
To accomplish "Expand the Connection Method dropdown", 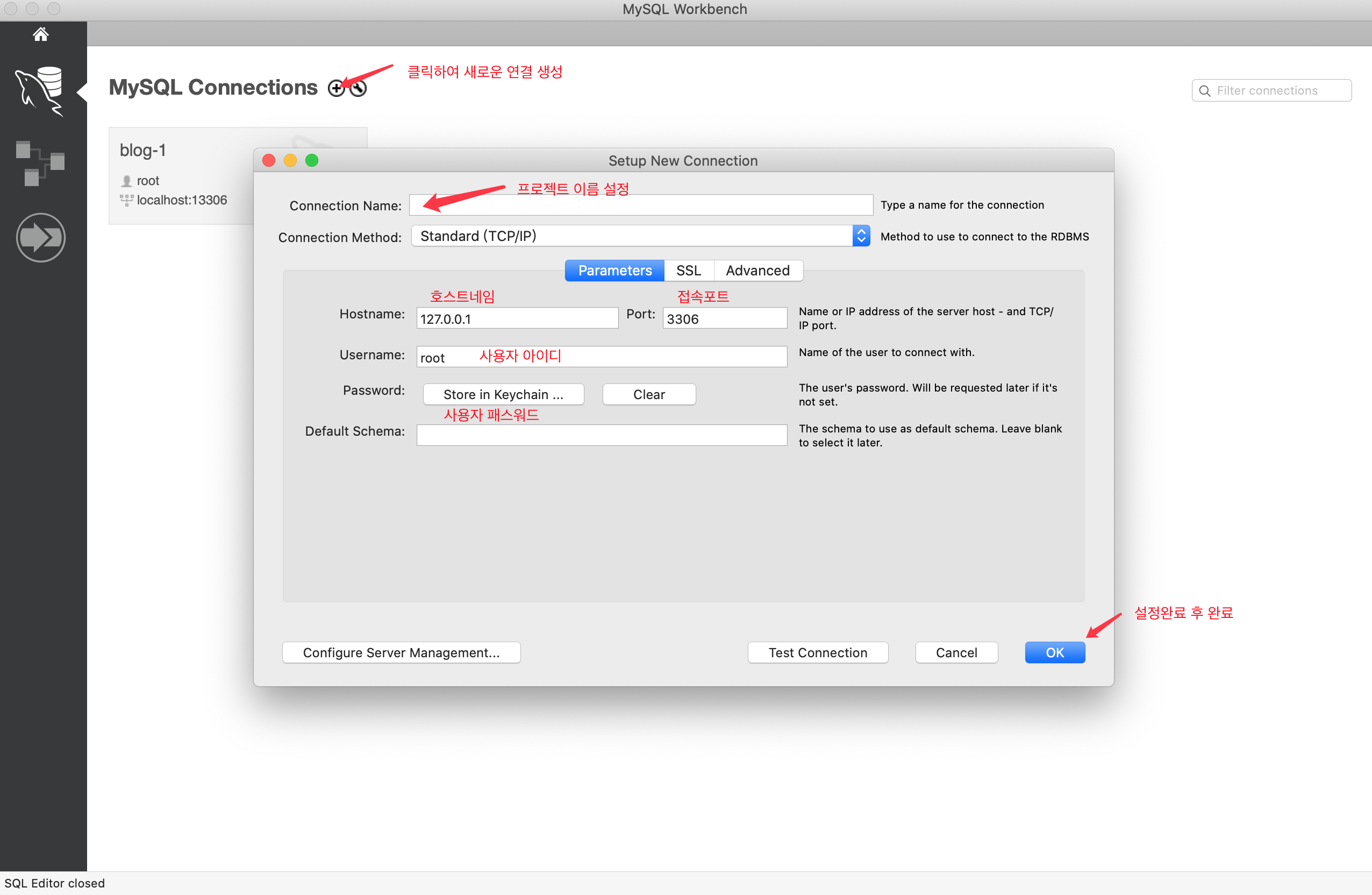I will [861, 236].
